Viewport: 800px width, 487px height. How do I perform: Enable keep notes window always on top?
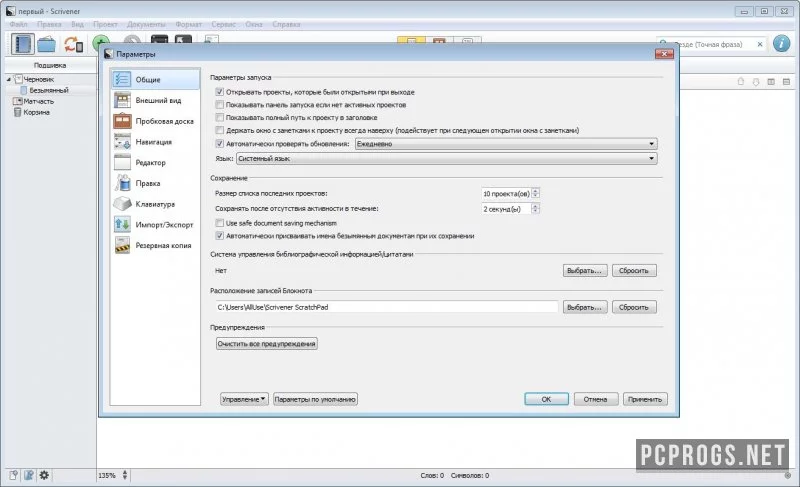(219, 130)
